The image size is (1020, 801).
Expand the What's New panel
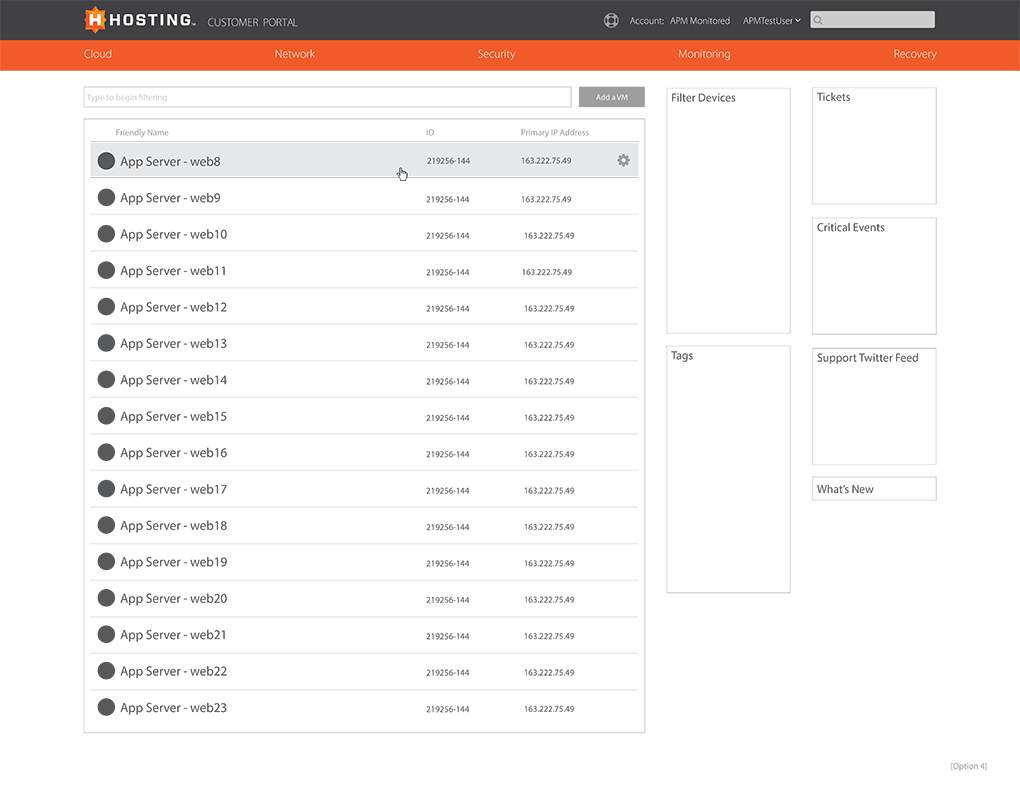pyautogui.click(x=873, y=489)
